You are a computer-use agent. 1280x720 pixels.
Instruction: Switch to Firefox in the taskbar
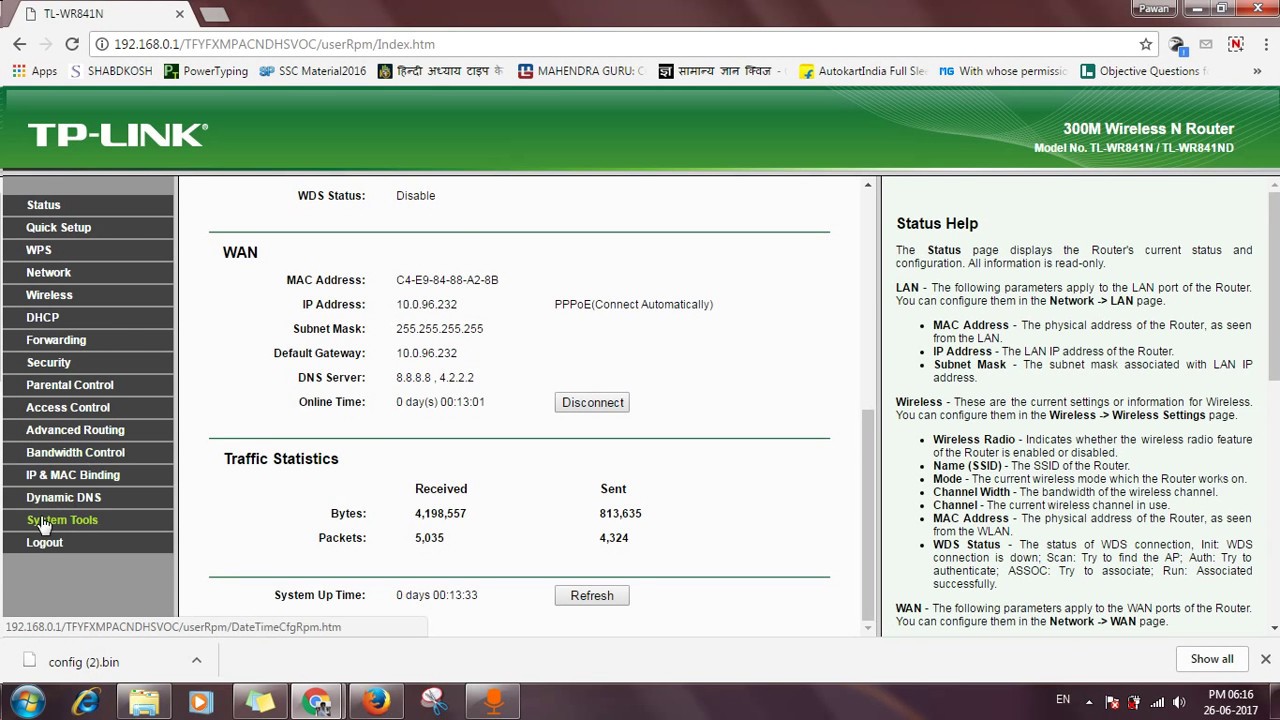(376, 702)
